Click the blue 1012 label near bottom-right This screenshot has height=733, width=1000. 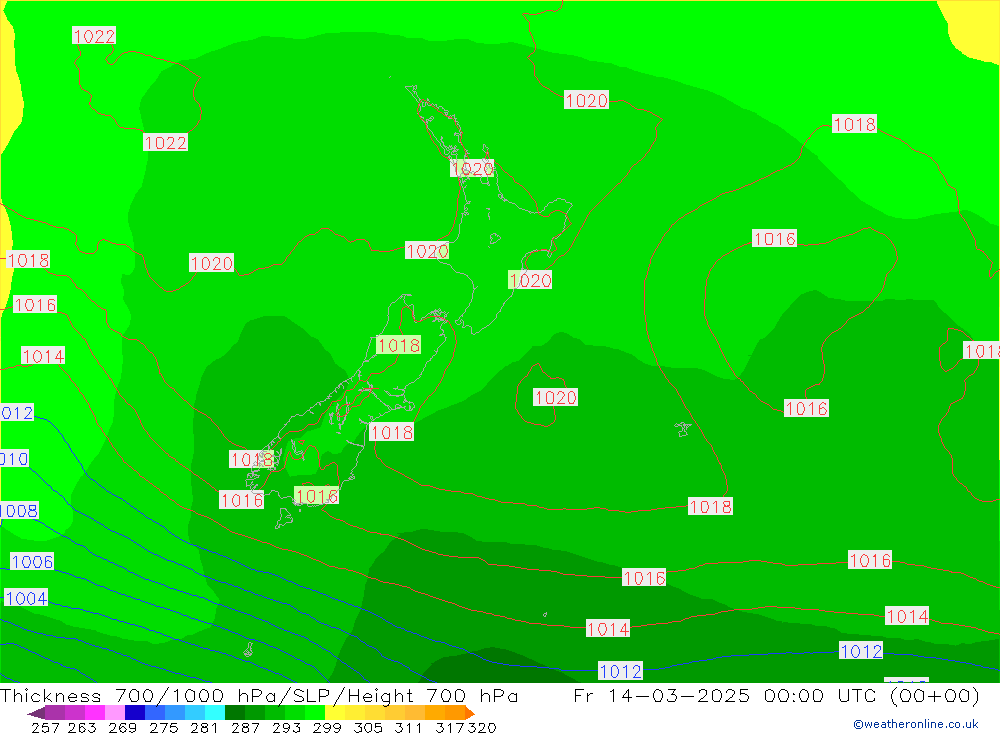coord(861,651)
